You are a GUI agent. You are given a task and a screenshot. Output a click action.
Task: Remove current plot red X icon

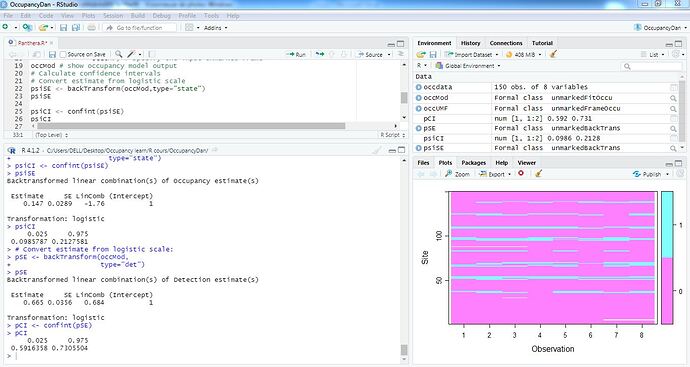tap(521, 173)
